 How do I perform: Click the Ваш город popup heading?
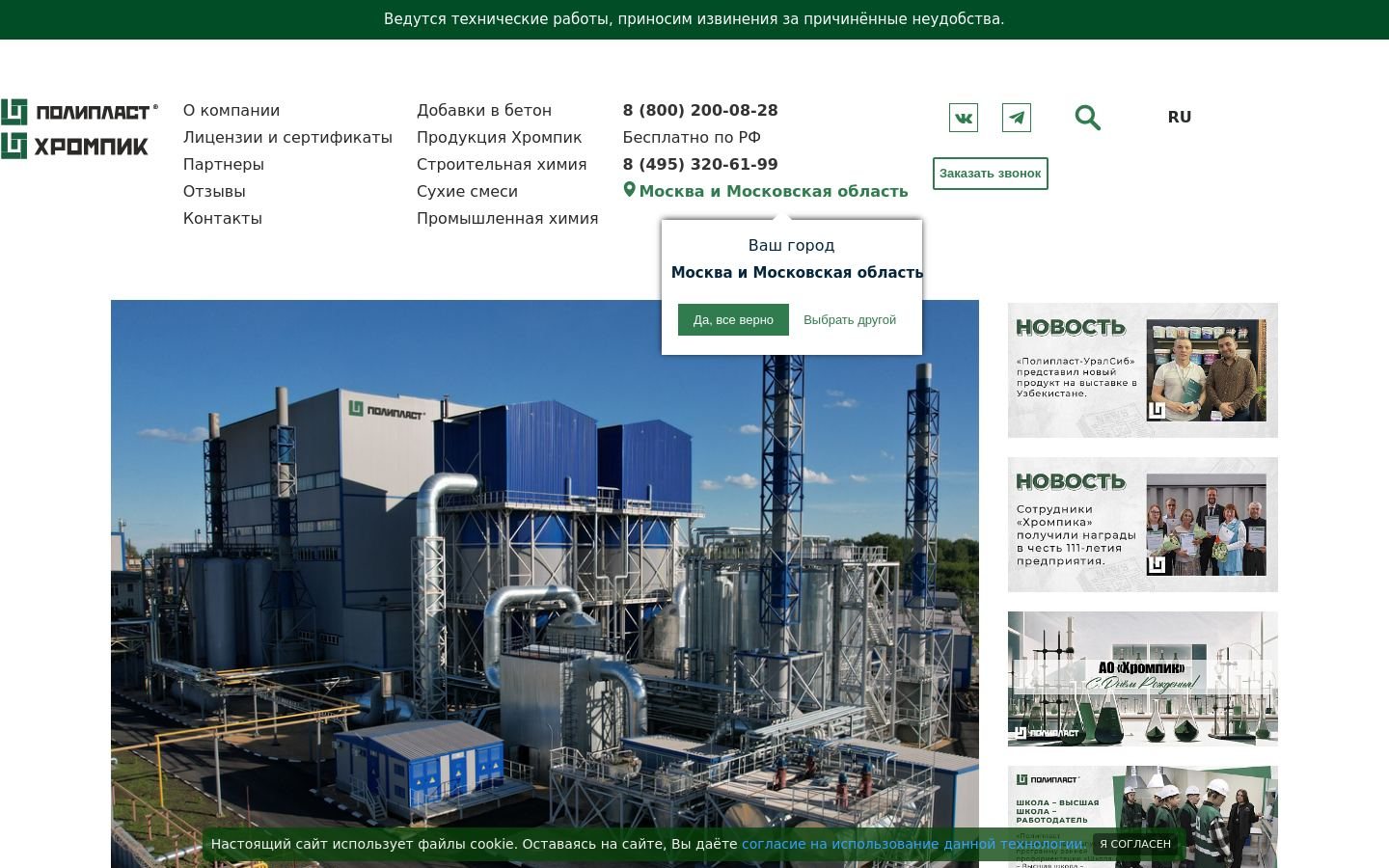click(792, 245)
